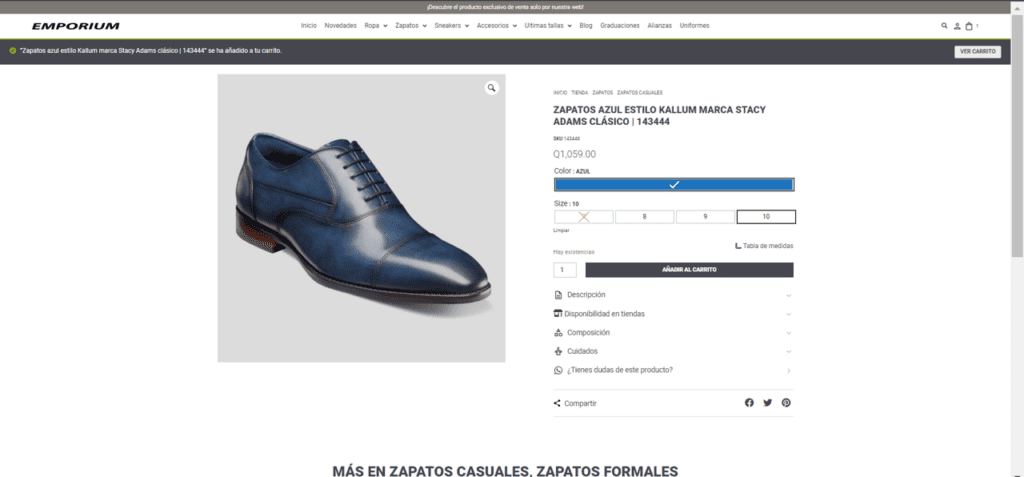Open the shopping bag cart icon

point(969,26)
